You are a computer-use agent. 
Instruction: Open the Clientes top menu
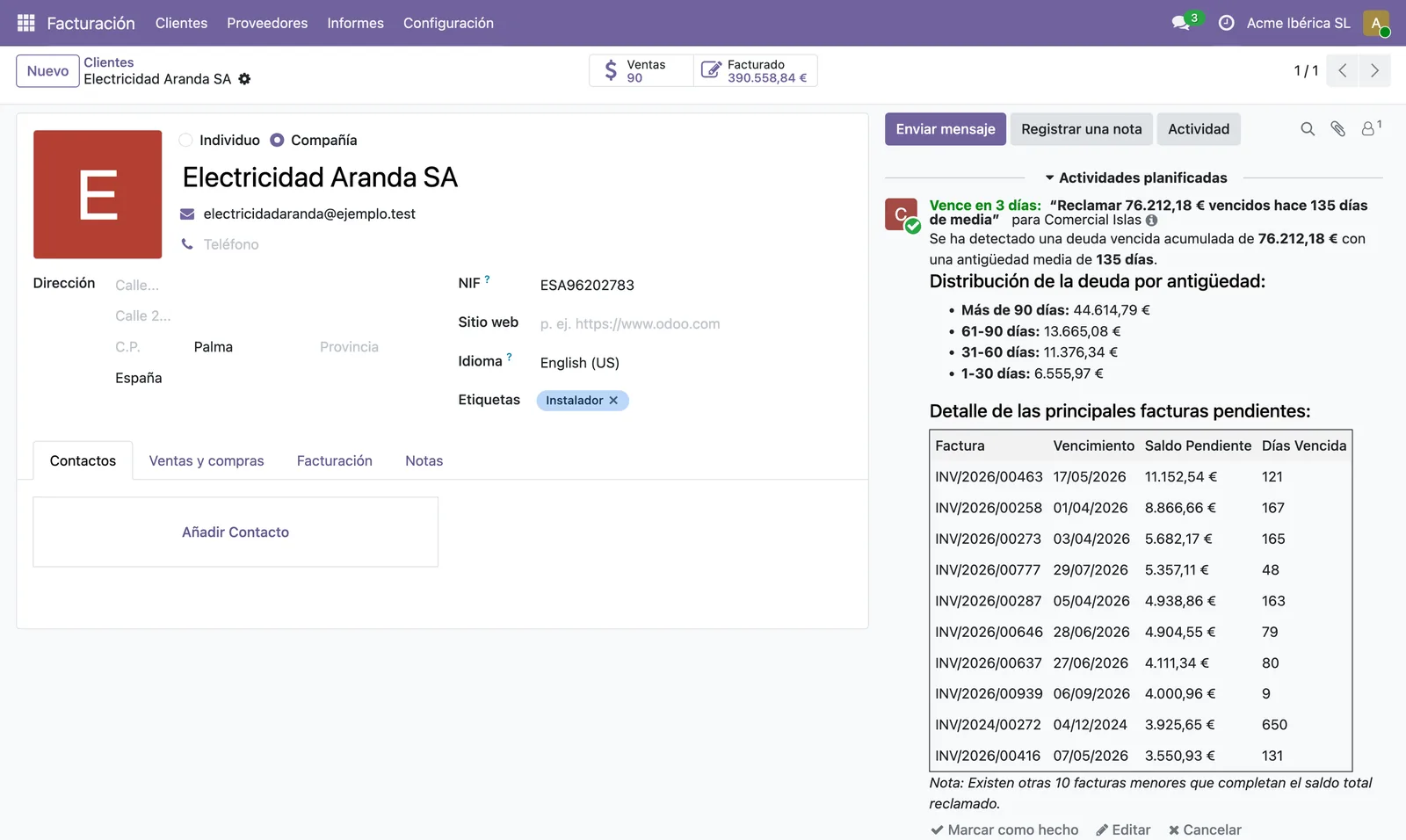point(181,23)
